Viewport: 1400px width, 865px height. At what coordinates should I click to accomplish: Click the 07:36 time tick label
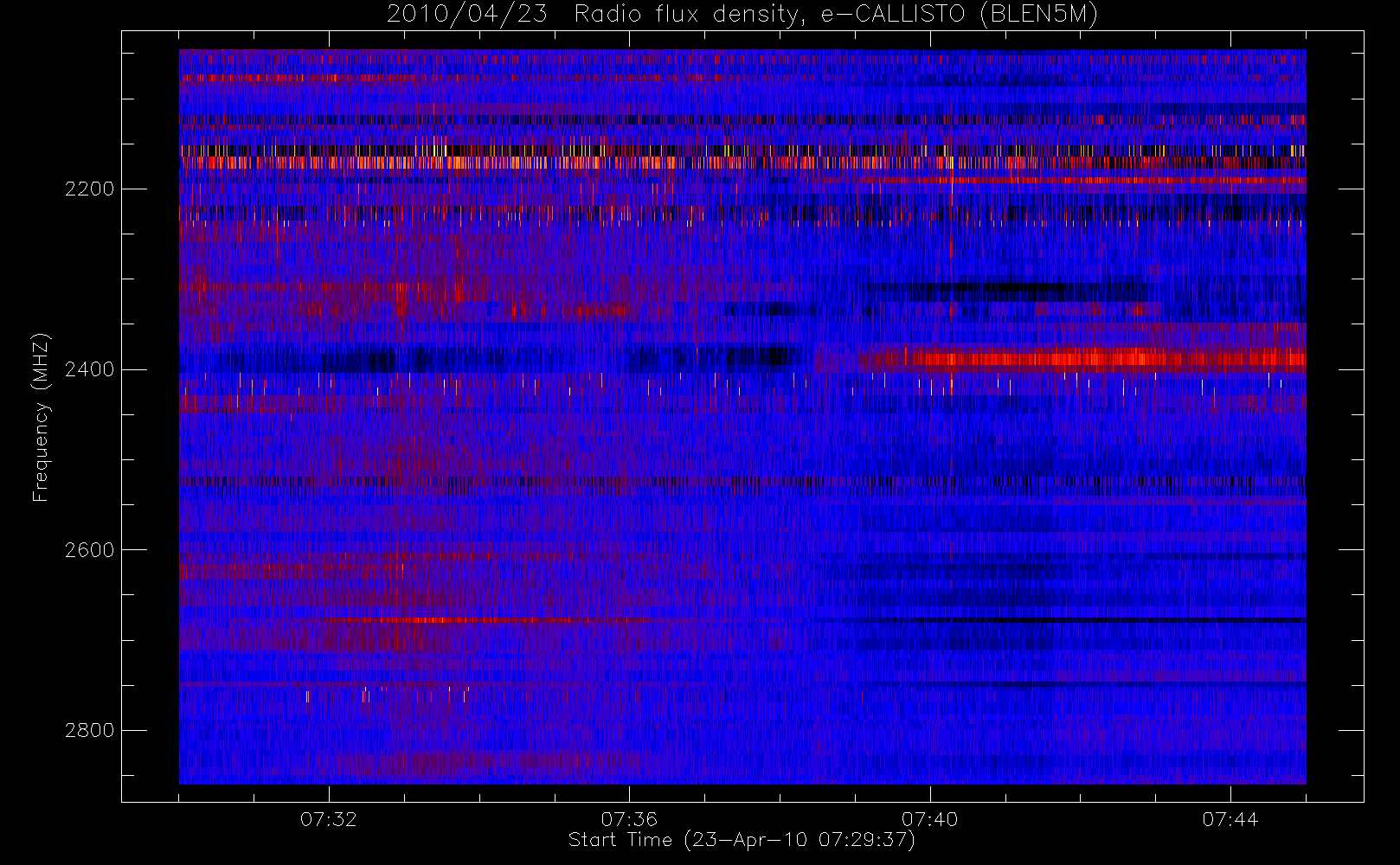coord(629,819)
